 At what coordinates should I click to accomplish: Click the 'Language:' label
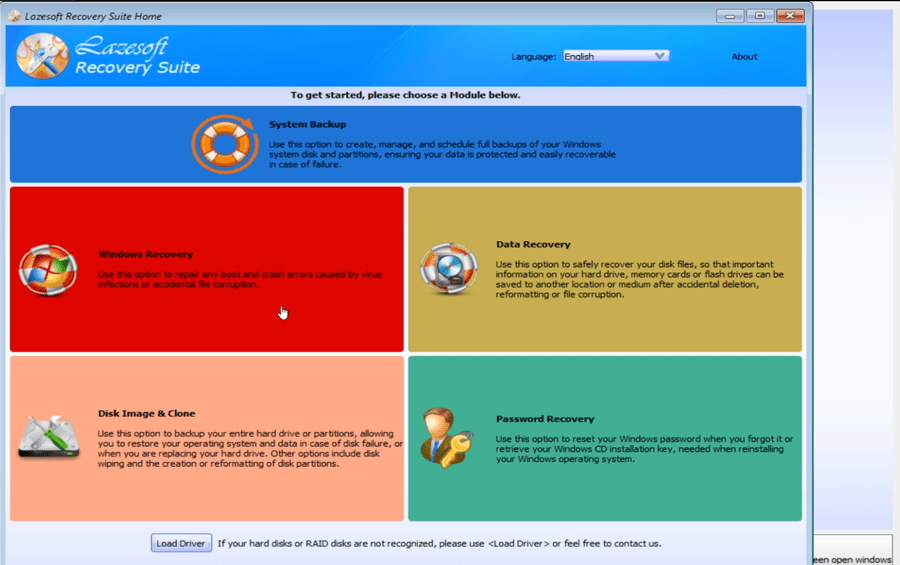pyautogui.click(x=534, y=56)
